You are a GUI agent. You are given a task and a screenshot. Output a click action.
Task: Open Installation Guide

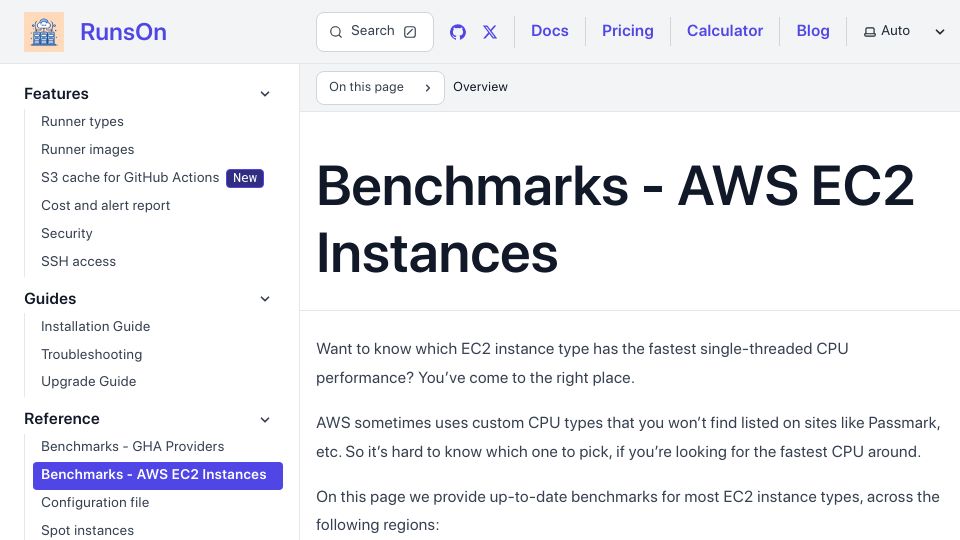[96, 326]
